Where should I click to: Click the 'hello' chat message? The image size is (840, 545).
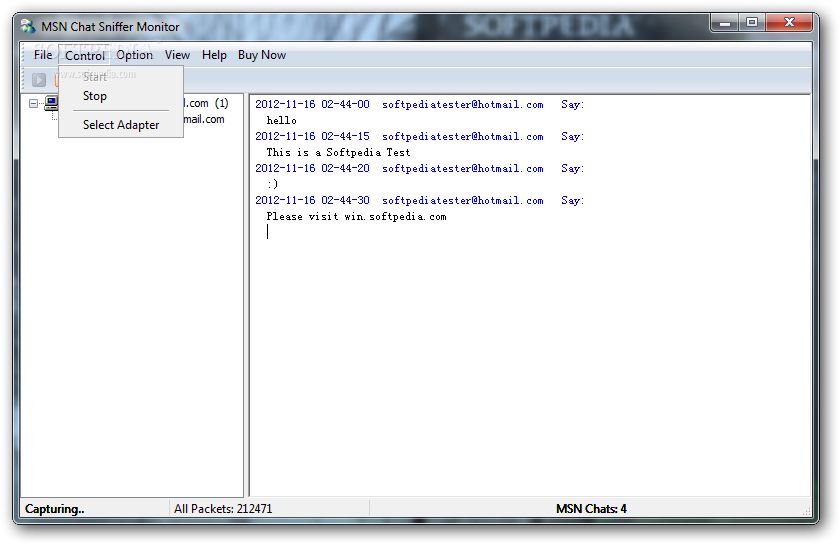[281, 121]
